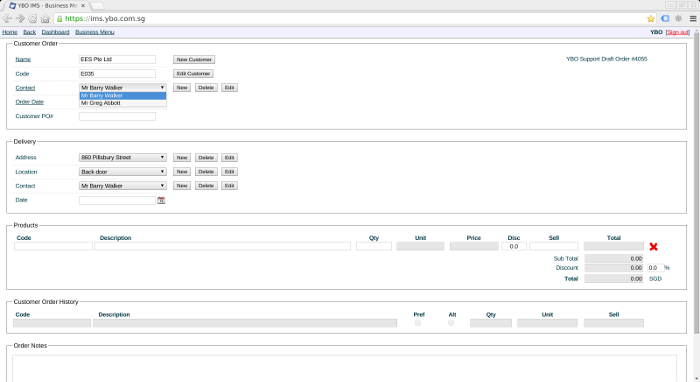The height and width of the screenshot is (382, 700).
Task: Select Mr Greg Abbott in dropdown list
Action: pyautogui.click(x=123, y=103)
